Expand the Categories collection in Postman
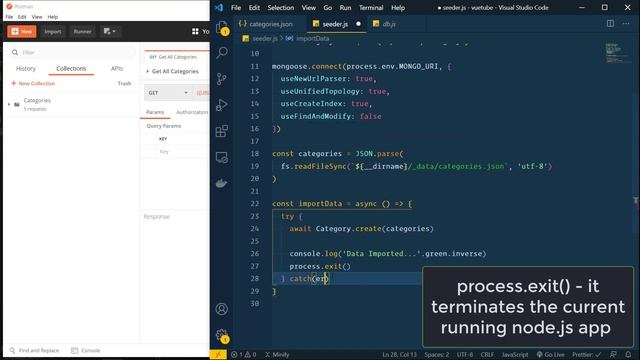The height and width of the screenshot is (360, 640). click(x=9, y=104)
